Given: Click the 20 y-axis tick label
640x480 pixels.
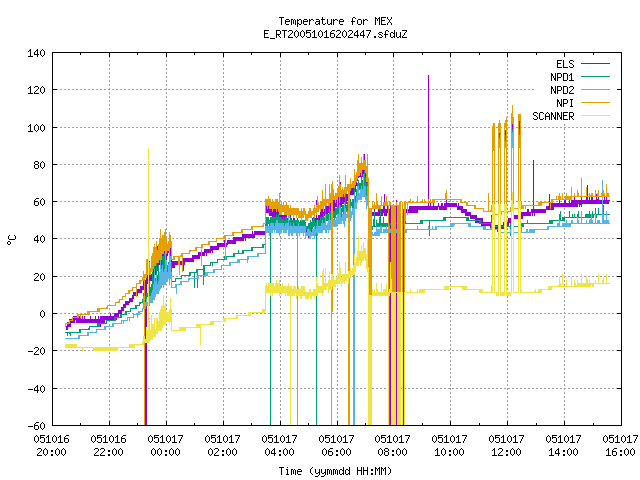Looking at the screenshot, I should coord(39,277).
